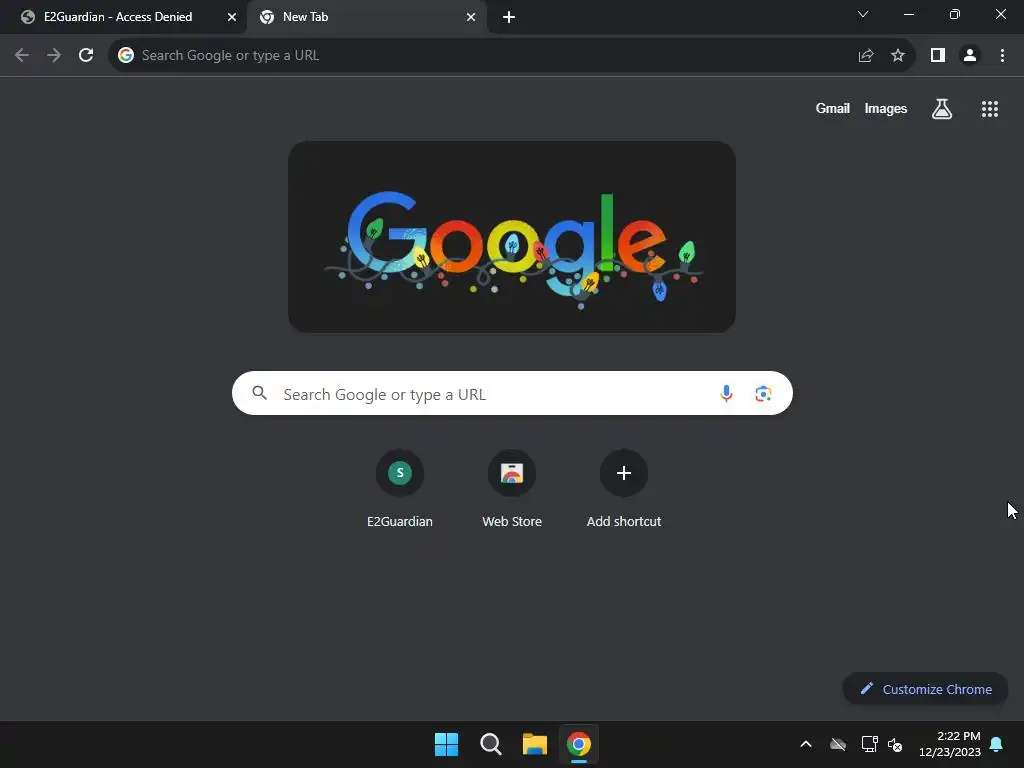Viewport: 1024px width, 768px height.
Task: Open the Chrome side panel
Action: [938, 56]
